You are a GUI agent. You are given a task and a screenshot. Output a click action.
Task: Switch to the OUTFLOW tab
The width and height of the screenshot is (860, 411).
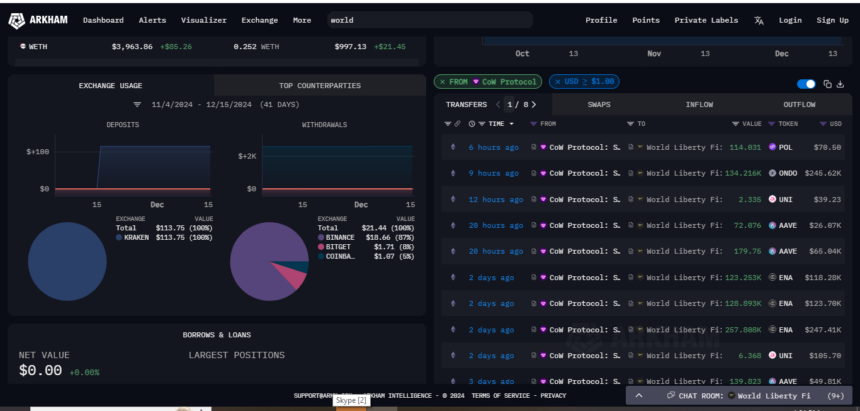[x=799, y=104]
